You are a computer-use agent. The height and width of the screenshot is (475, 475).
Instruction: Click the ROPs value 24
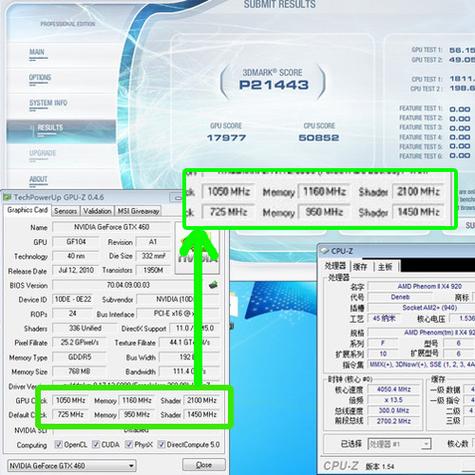click(72, 314)
